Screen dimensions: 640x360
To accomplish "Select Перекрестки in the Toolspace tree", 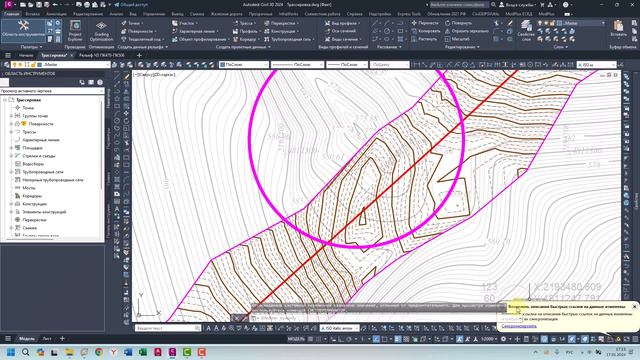I will (34, 220).
